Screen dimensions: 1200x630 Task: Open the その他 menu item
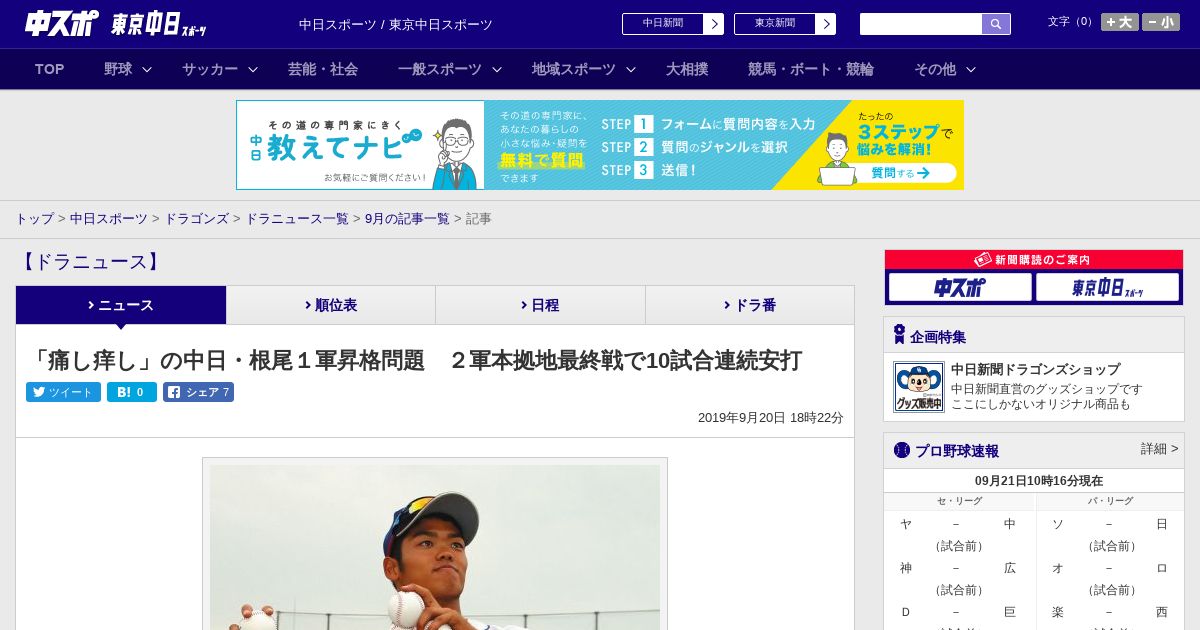click(x=935, y=69)
